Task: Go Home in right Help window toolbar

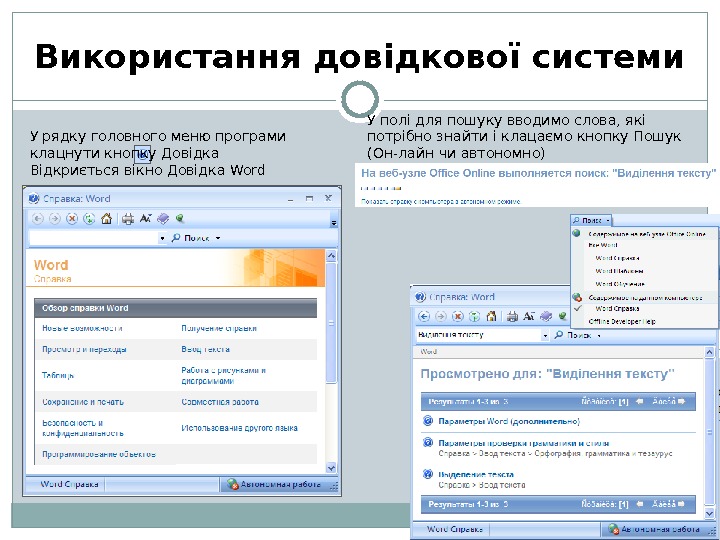Action: (491, 316)
